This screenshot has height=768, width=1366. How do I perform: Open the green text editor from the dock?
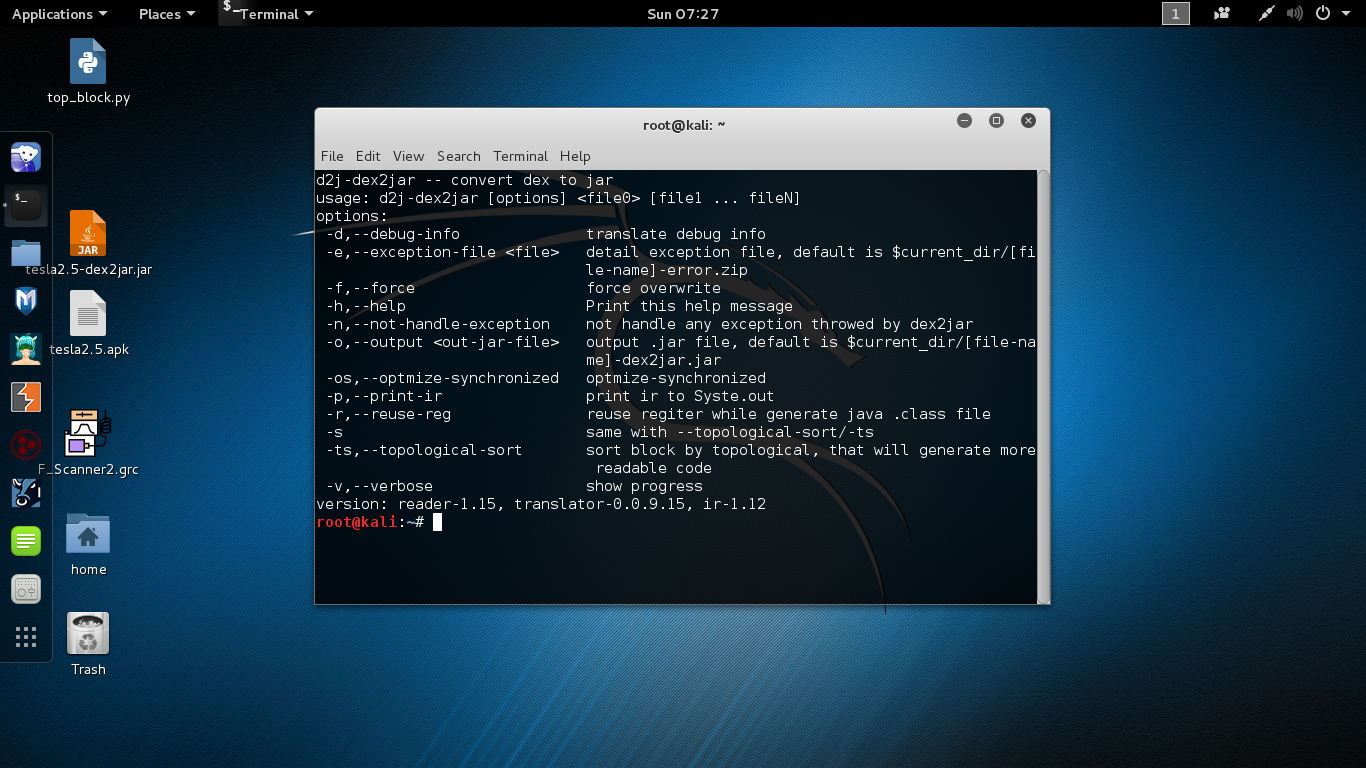point(25,540)
